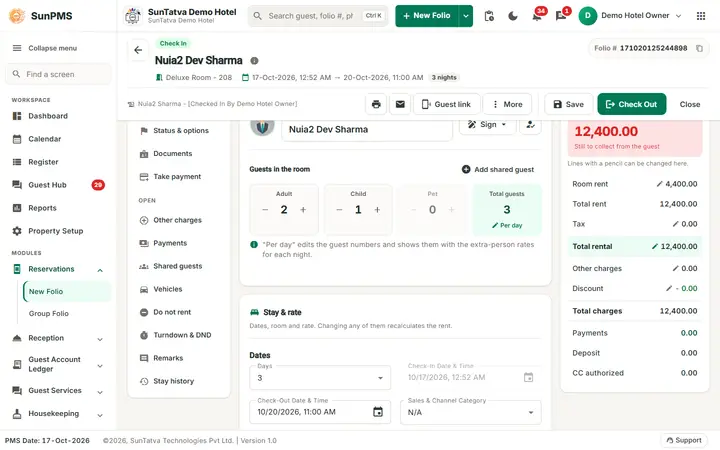The image size is (720, 450).
Task: Copy the folio number with the copy icon
Action: 699,48
